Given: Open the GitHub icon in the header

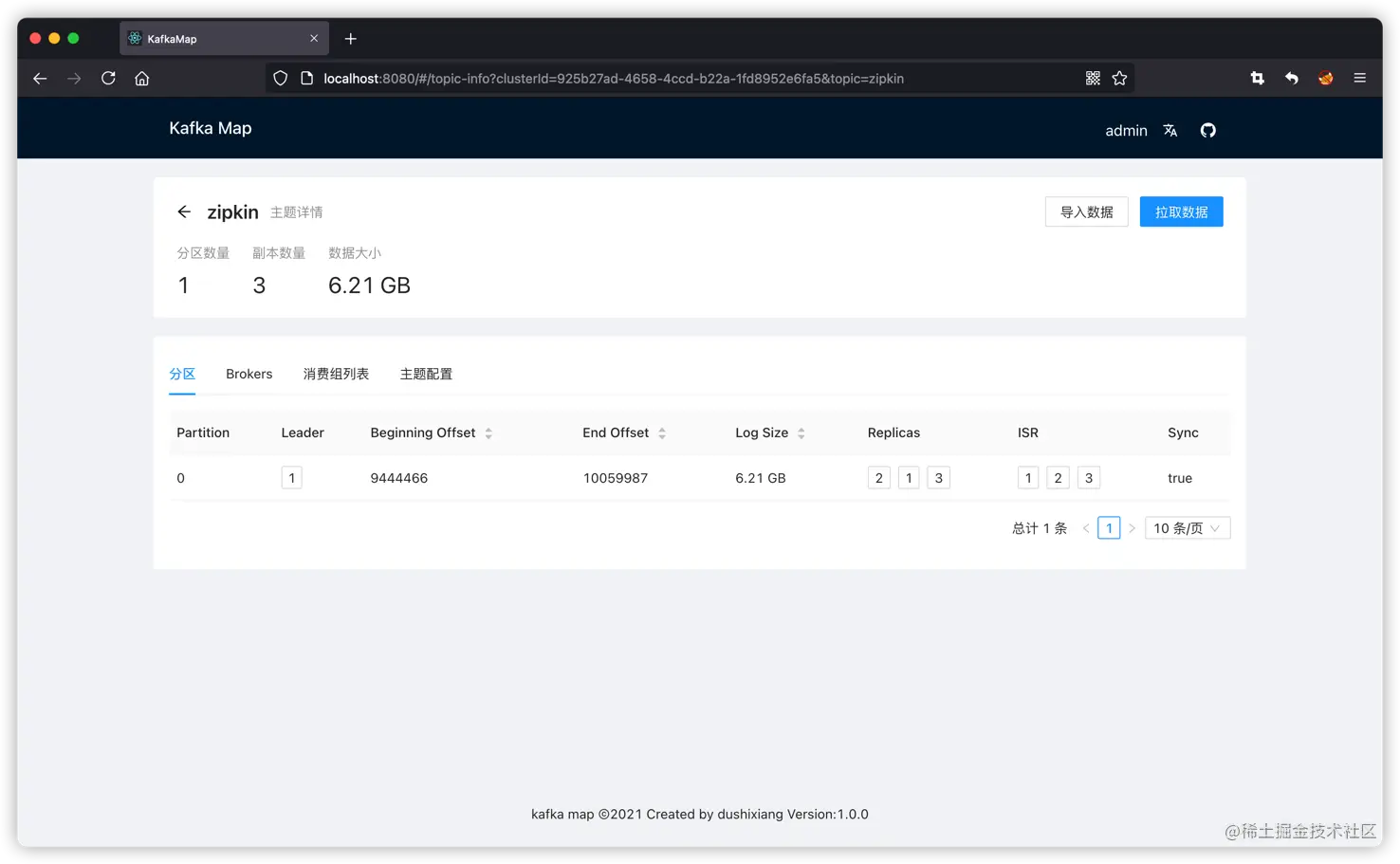Looking at the screenshot, I should [1207, 131].
